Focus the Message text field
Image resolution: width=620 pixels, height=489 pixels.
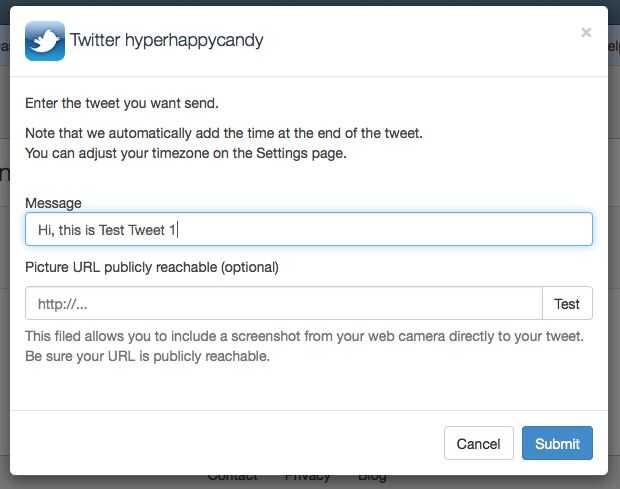[309, 229]
